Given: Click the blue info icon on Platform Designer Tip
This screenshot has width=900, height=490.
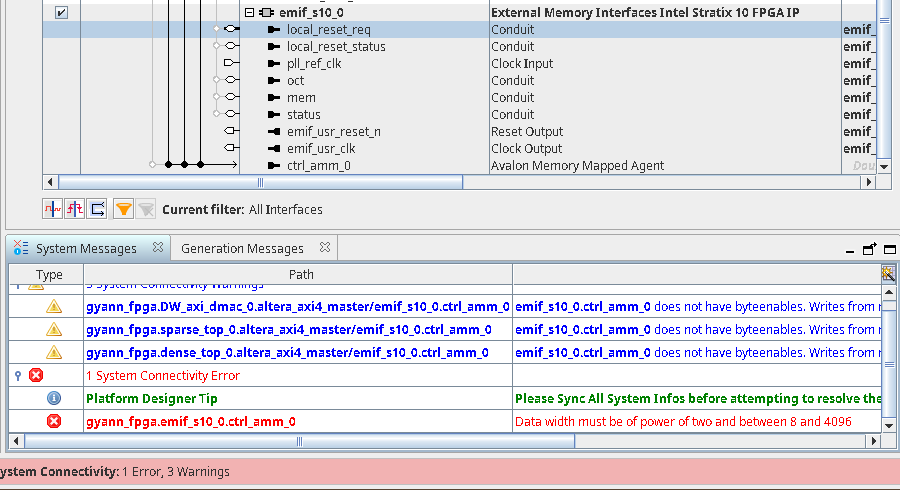Looking at the screenshot, I should click(x=54, y=398).
